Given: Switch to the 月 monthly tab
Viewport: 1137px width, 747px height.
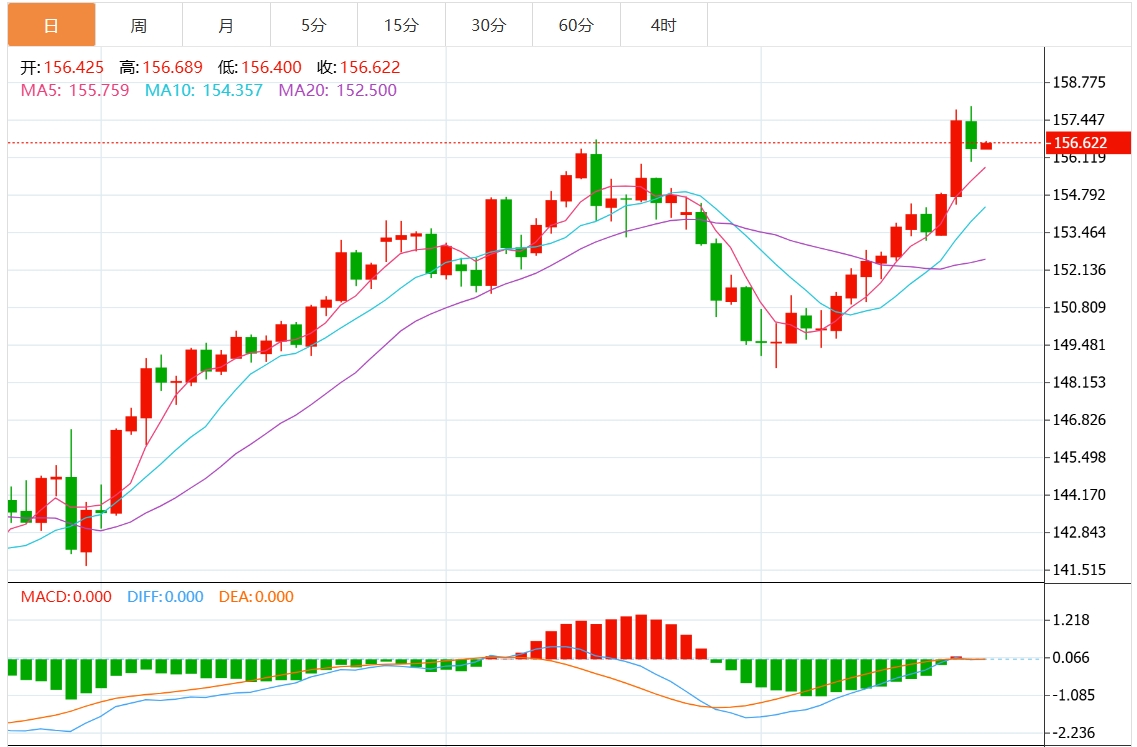Looking at the screenshot, I should tap(226, 25).
